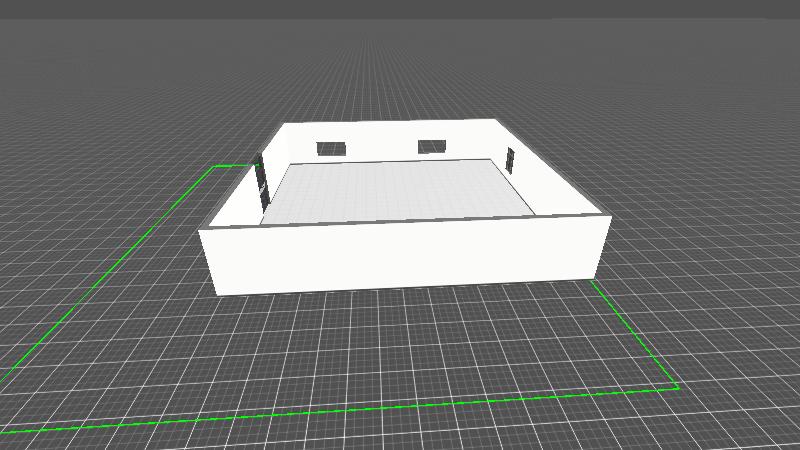
Task: Click the small window on the right wall
Action: point(510,160)
